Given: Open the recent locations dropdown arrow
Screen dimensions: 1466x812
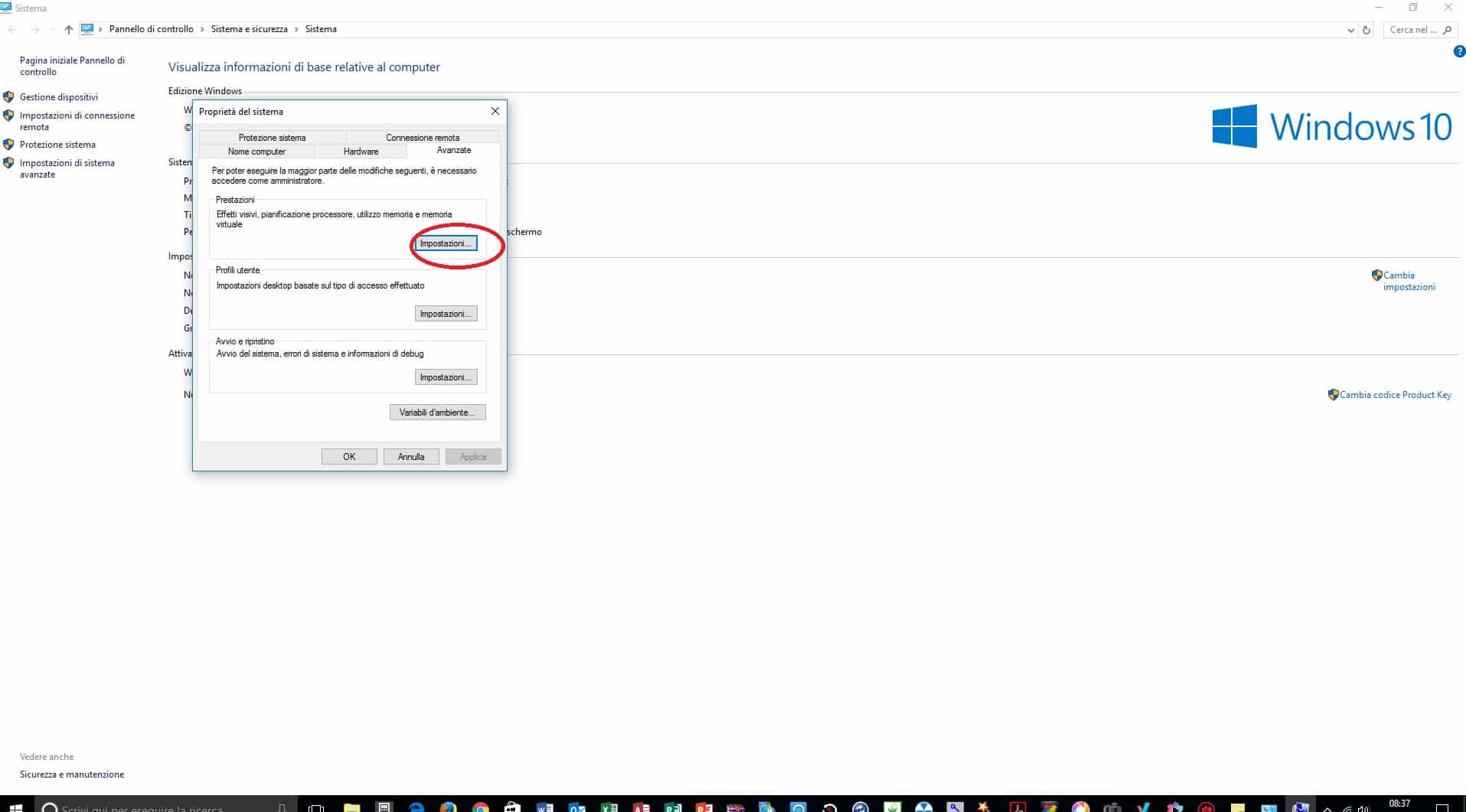Looking at the screenshot, I should [52, 30].
